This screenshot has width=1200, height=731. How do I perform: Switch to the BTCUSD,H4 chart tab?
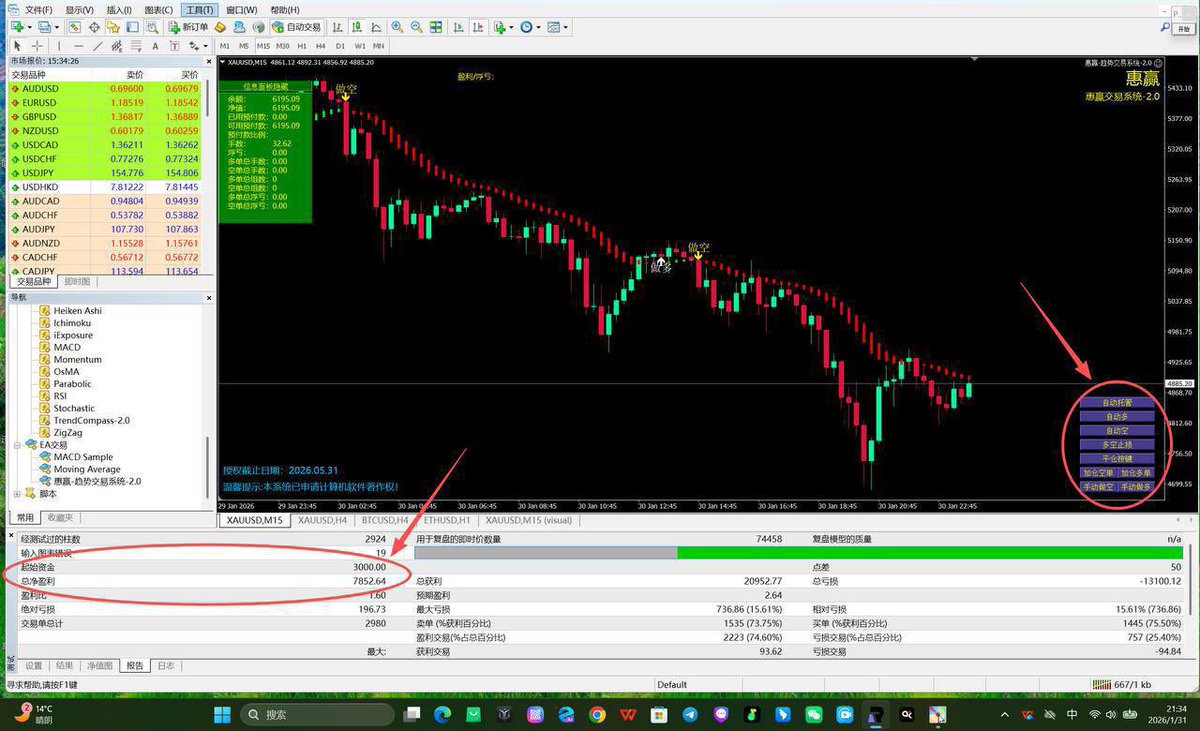pos(384,520)
